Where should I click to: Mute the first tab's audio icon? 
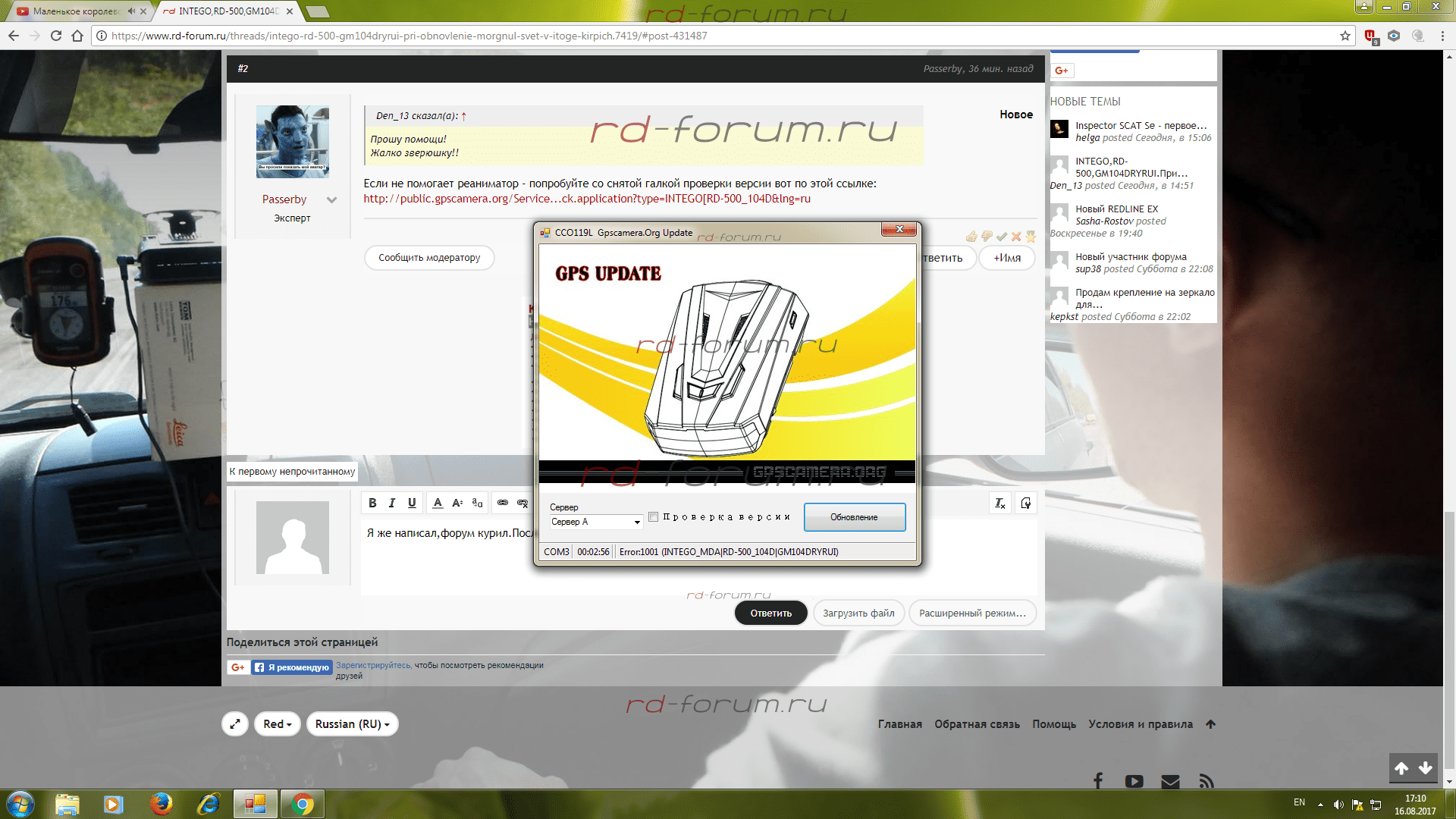coord(131,11)
